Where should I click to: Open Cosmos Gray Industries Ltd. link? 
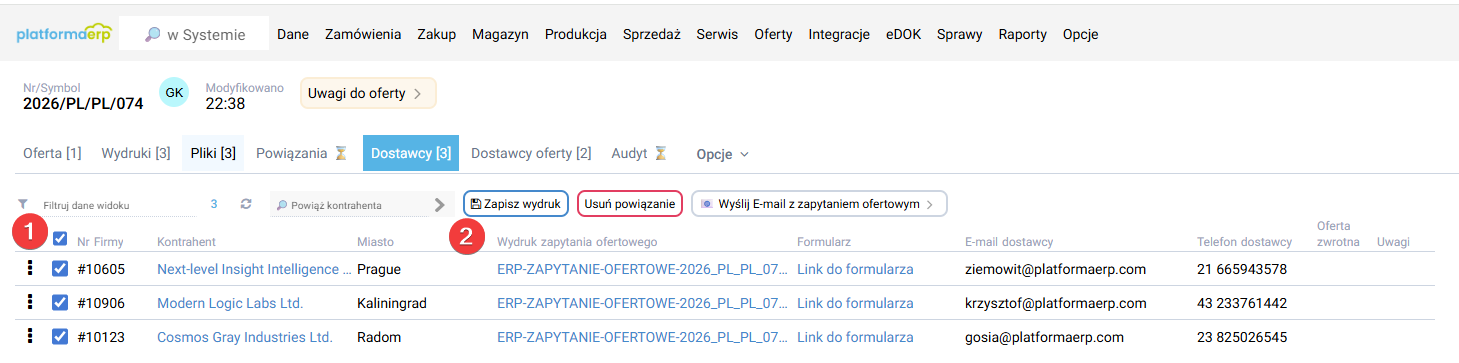click(245, 337)
